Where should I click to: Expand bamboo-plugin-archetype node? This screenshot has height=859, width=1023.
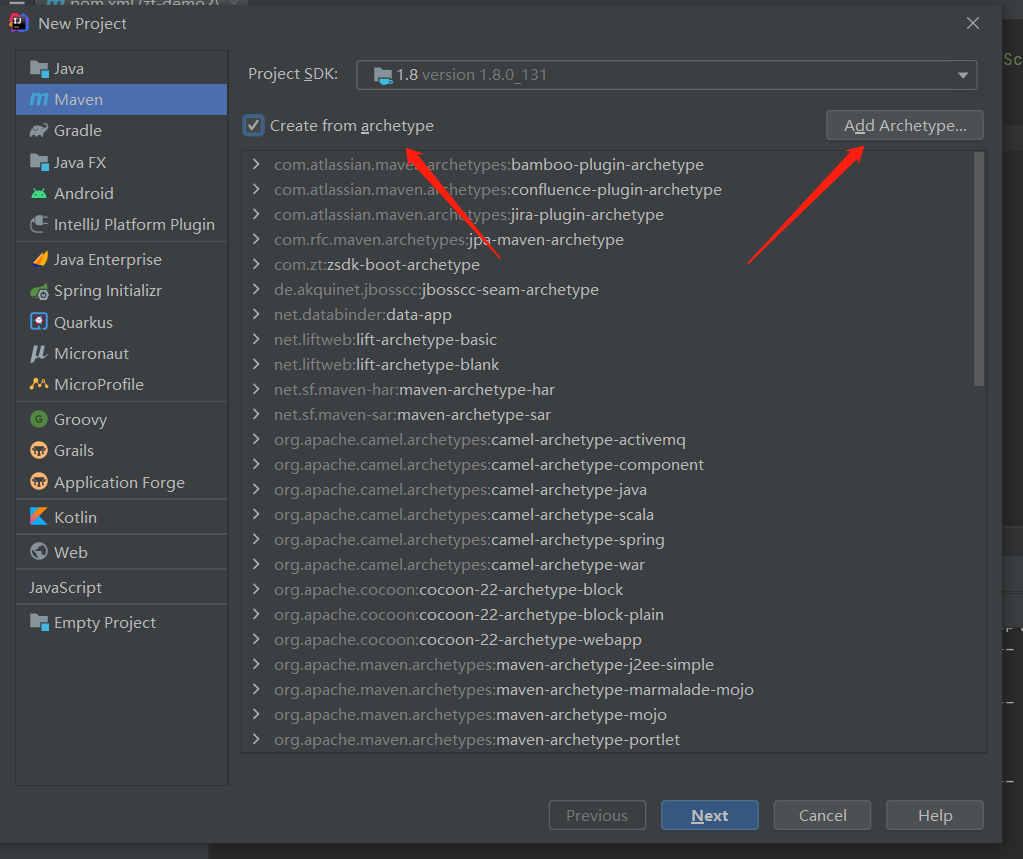click(256, 164)
